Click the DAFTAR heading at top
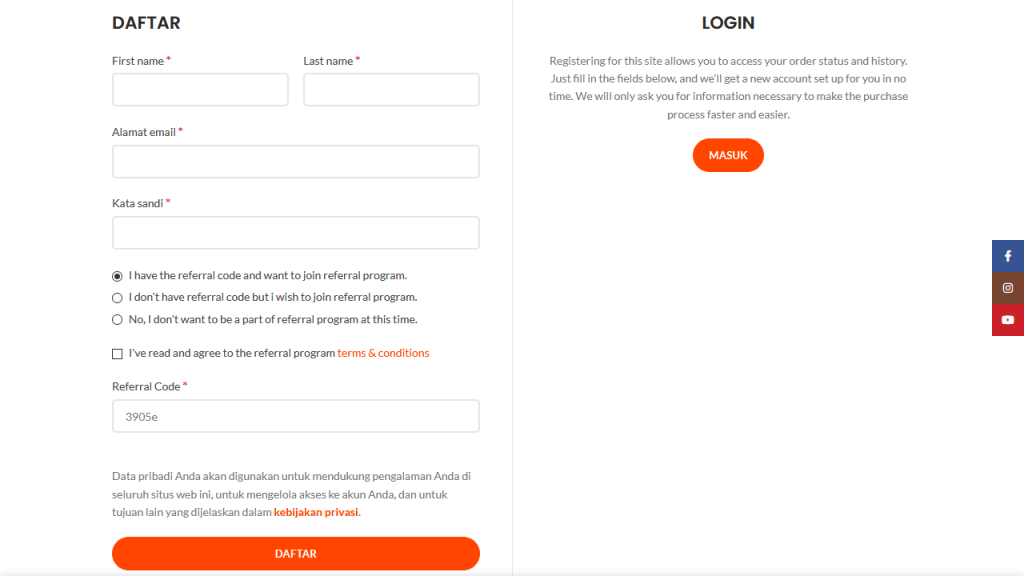 (146, 23)
